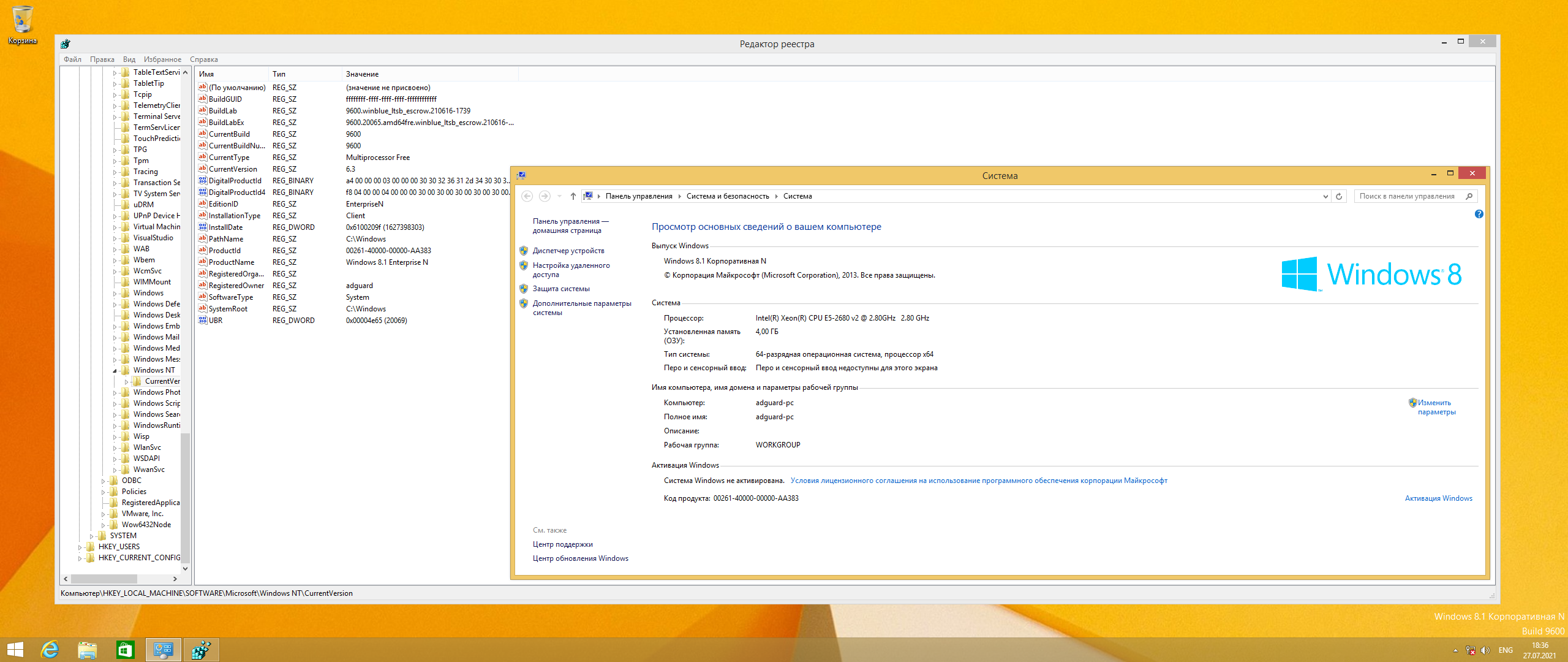Screen dimensions: 1568x662
Task: Click the ProductName string value icon
Action: coord(203,262)
